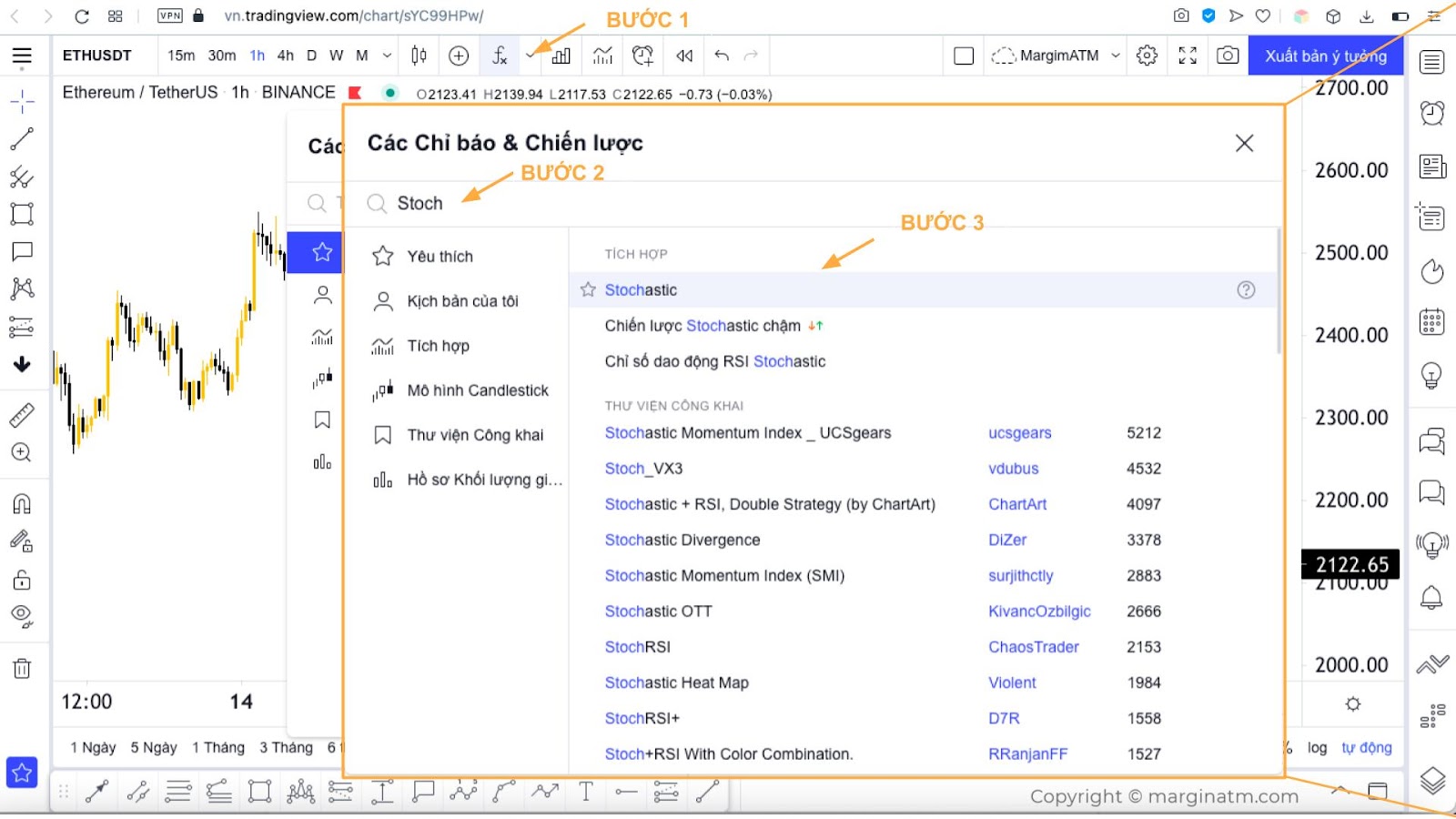The image size is (1456, 819).
Task: Select the Kịch bản của tôi category
Action: pyautogui.click(x=455, y=301)
